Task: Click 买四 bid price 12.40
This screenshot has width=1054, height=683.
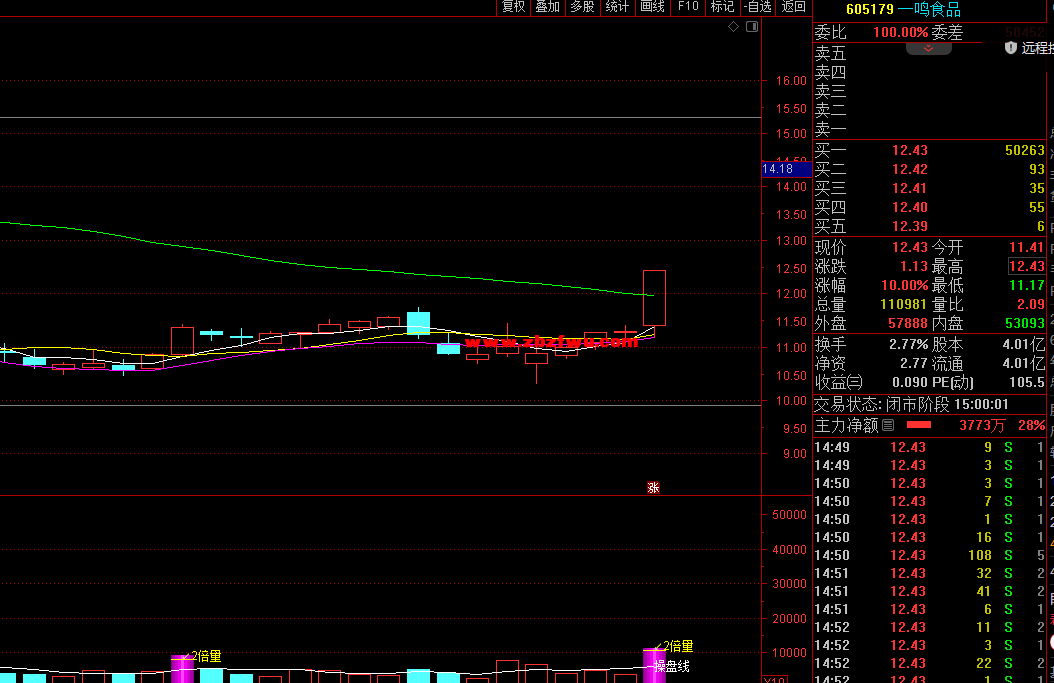Action: coord(909,207)
